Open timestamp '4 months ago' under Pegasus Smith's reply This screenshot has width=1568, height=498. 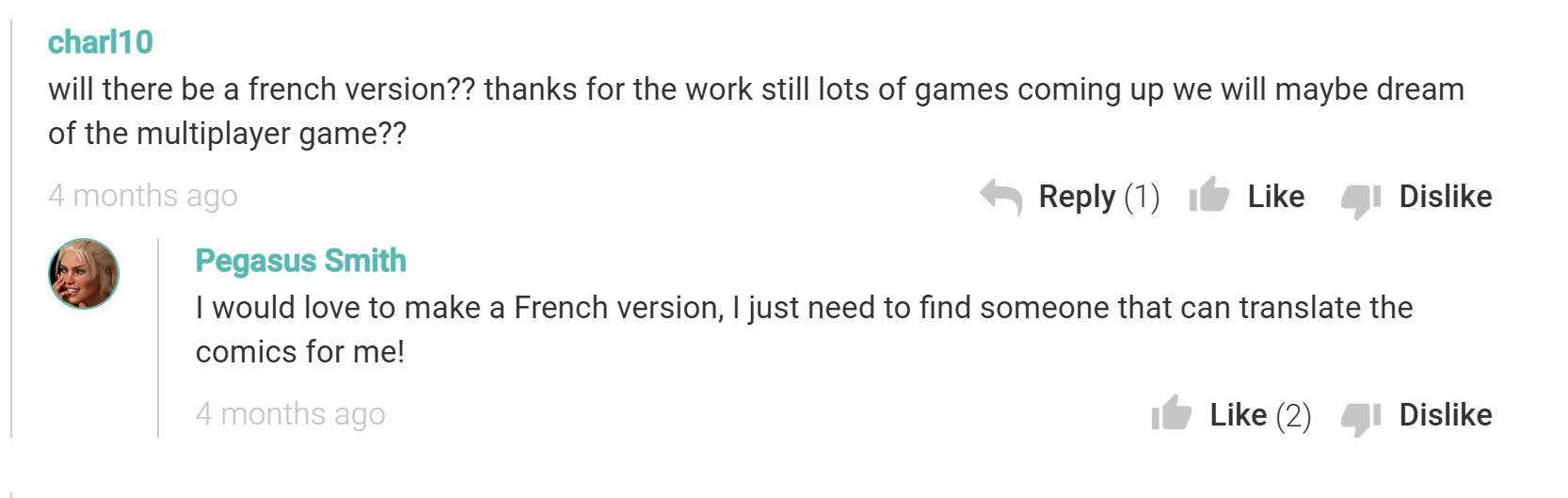pyautogui.click(x=291, y=414)
